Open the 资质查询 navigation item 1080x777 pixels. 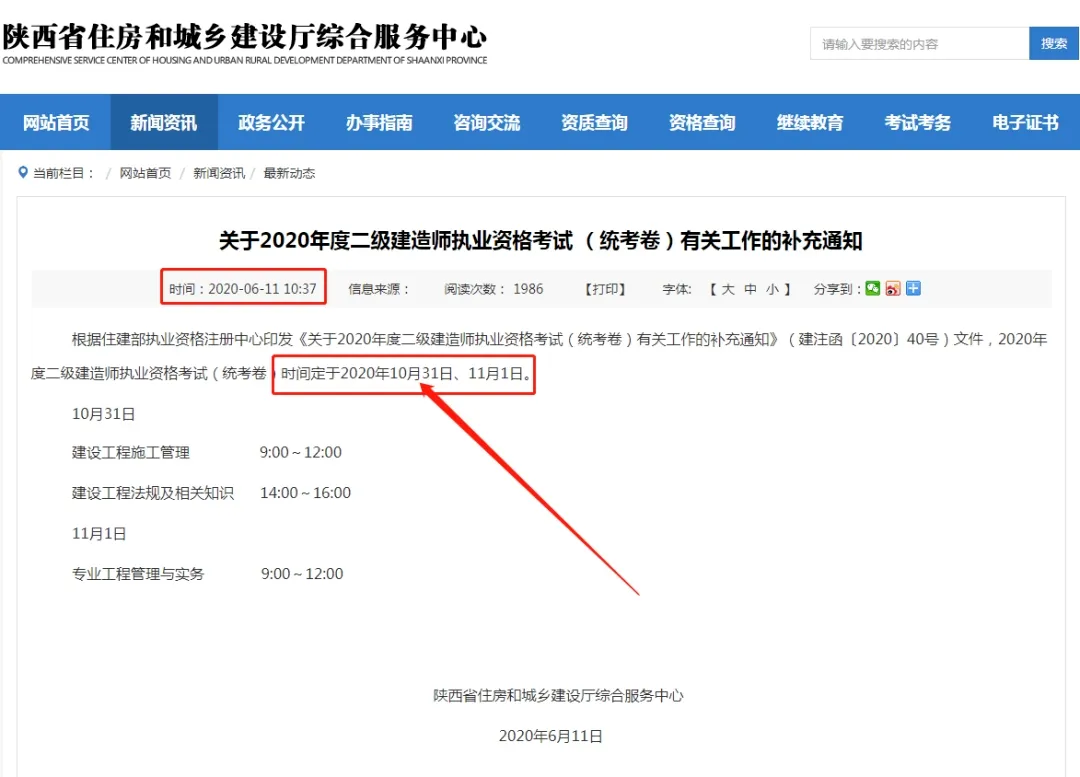click(594, 123)
